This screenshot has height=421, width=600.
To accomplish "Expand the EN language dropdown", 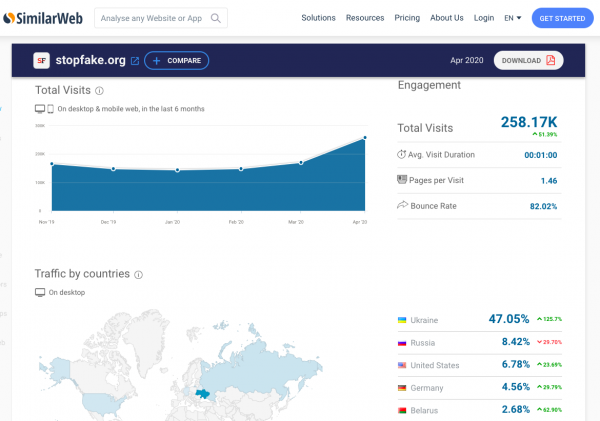I will [x=513, y=18].
